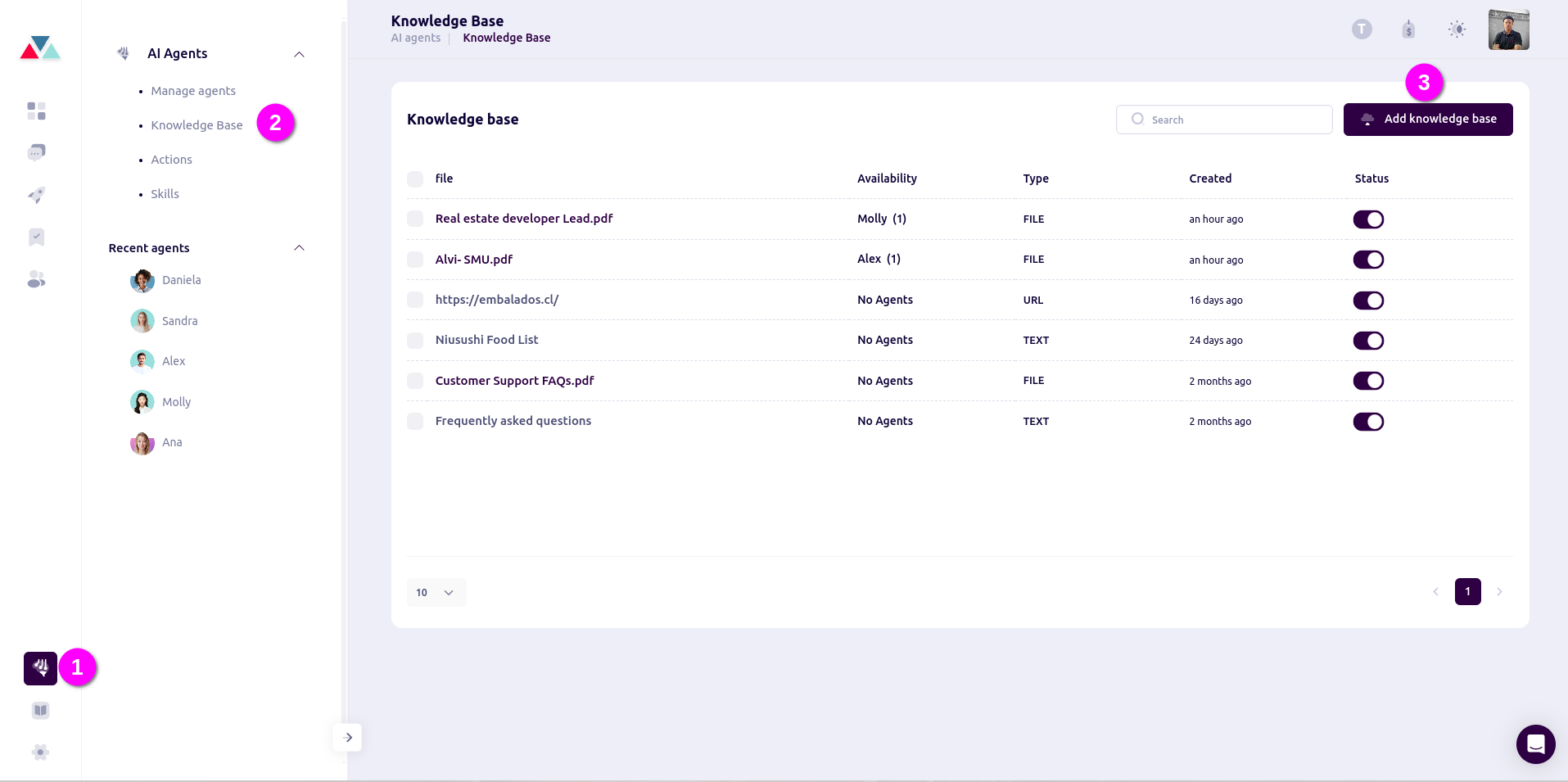Click the T avatar icon in header
Viewport: 1568px width, 782px height.
click(1362, 29)
